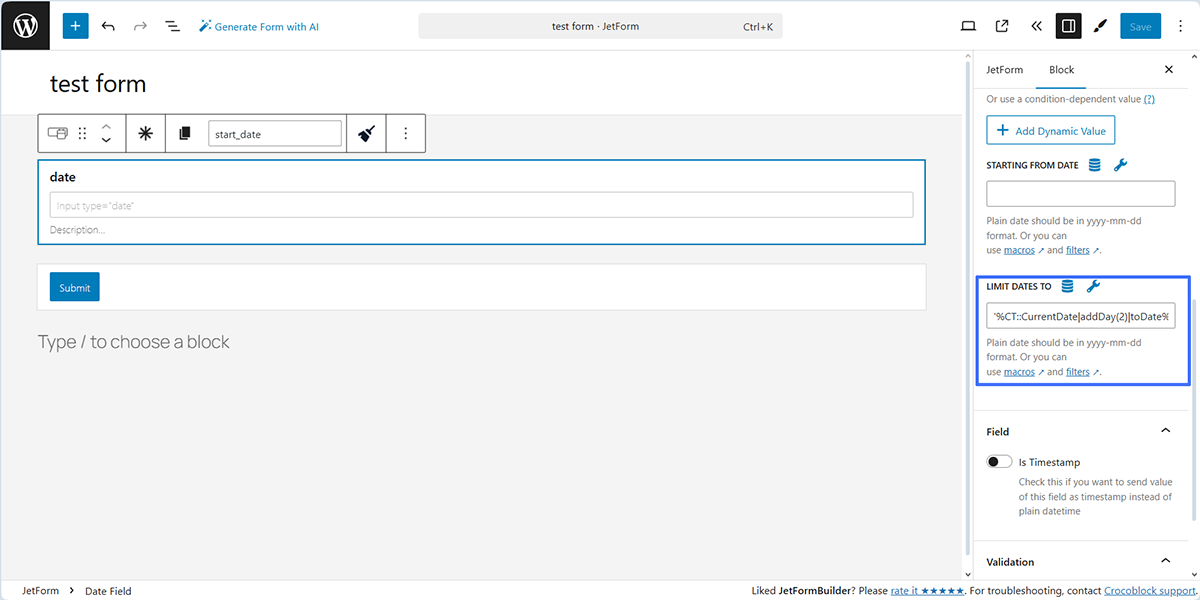
Task: Open the filters link under Limit Dates To
Action: (1077, 372)
